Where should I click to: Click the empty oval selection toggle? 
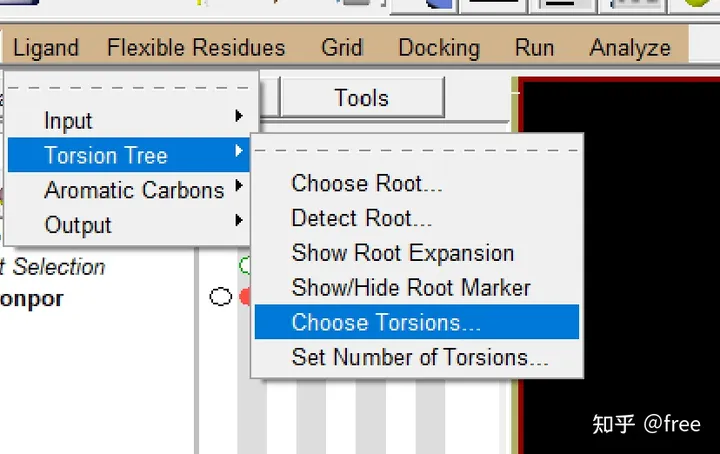click(220, 297)
